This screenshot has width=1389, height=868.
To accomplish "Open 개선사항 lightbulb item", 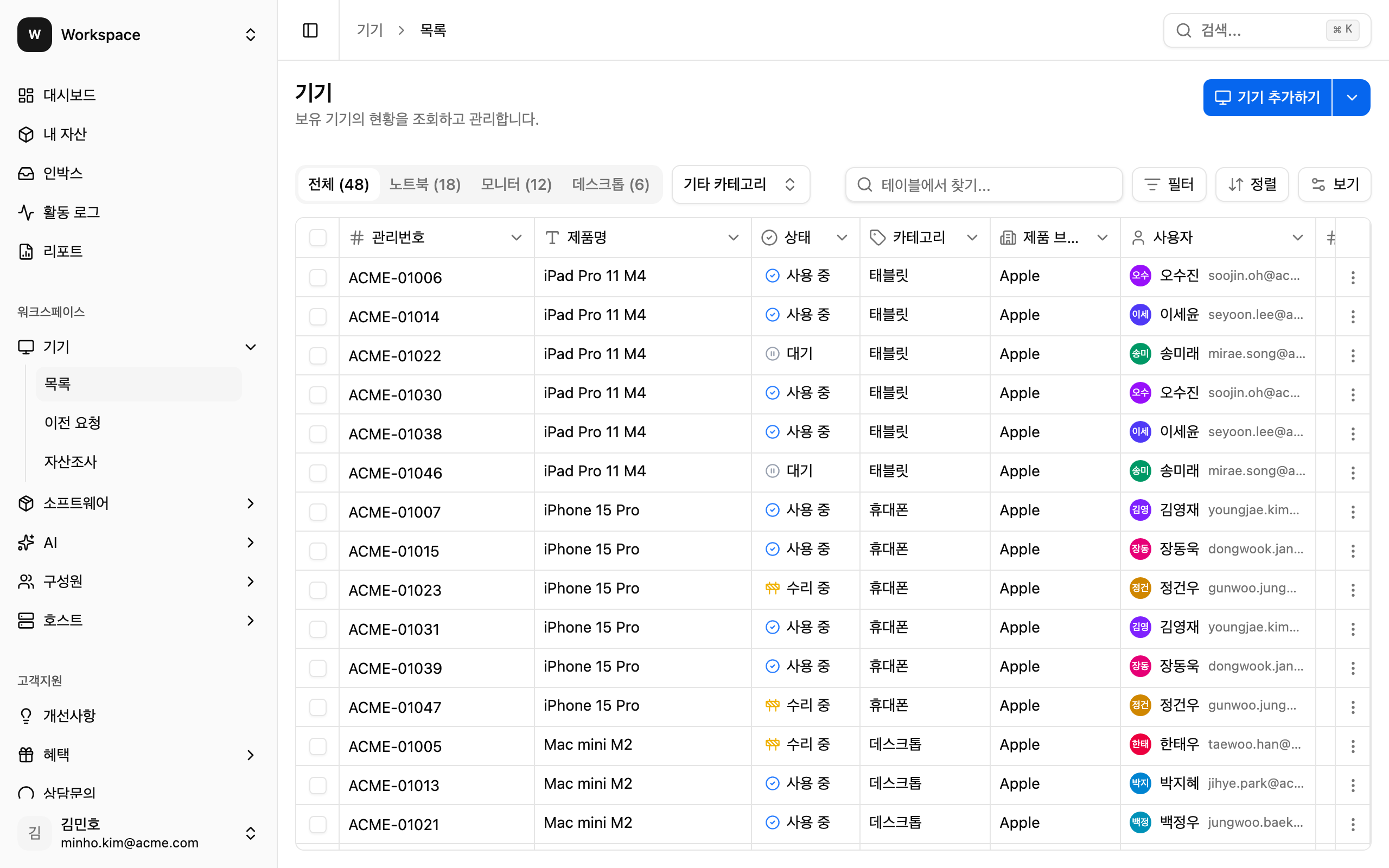I will pos(69,716).
